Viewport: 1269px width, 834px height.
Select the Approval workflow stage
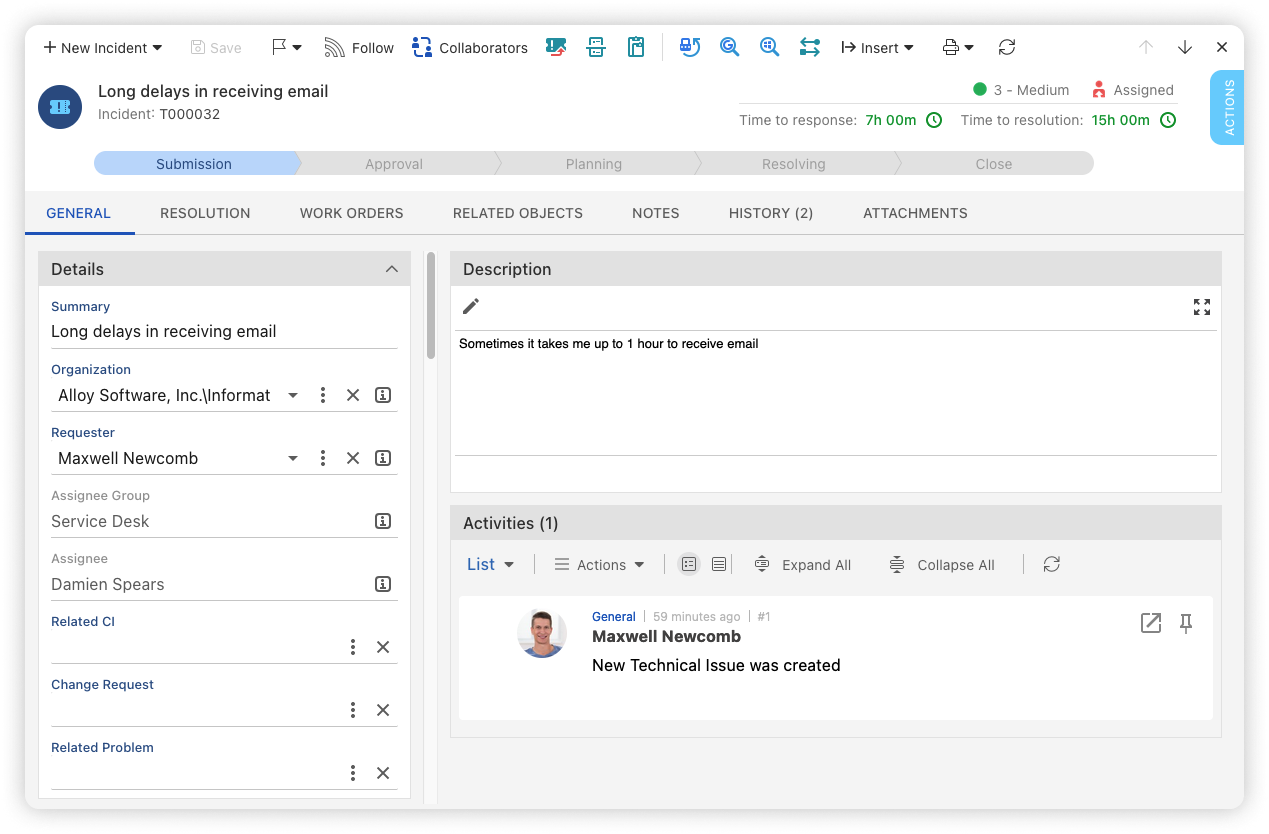(x=394, y=164)
